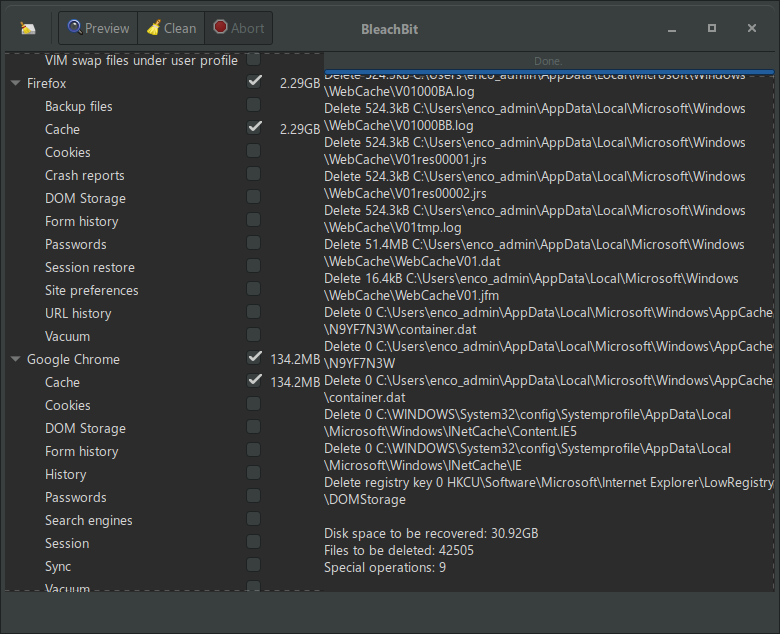Viewport: 780px width, 634px height.
Task: Tick the Chrome History checkbox
Action: pos(254,473)
